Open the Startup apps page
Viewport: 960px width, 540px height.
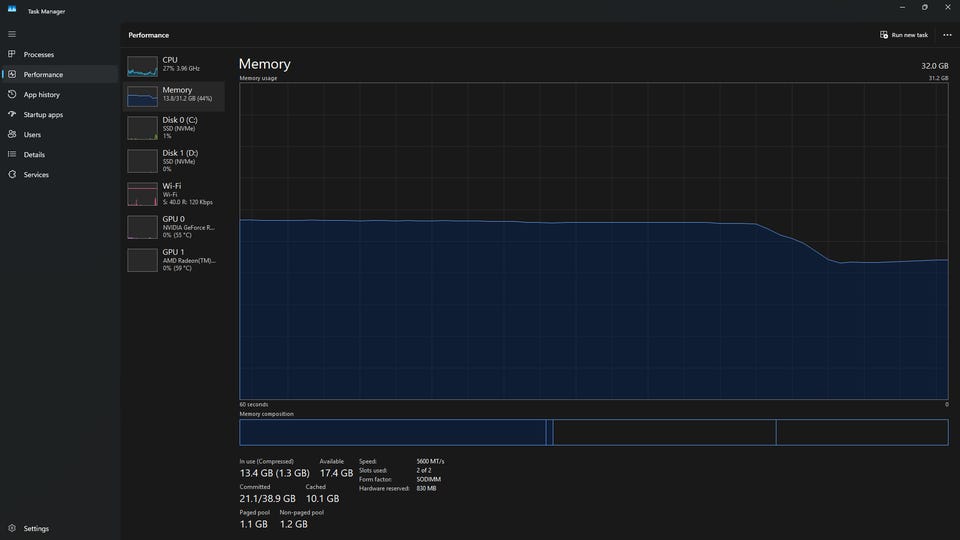tap(59, 114)
